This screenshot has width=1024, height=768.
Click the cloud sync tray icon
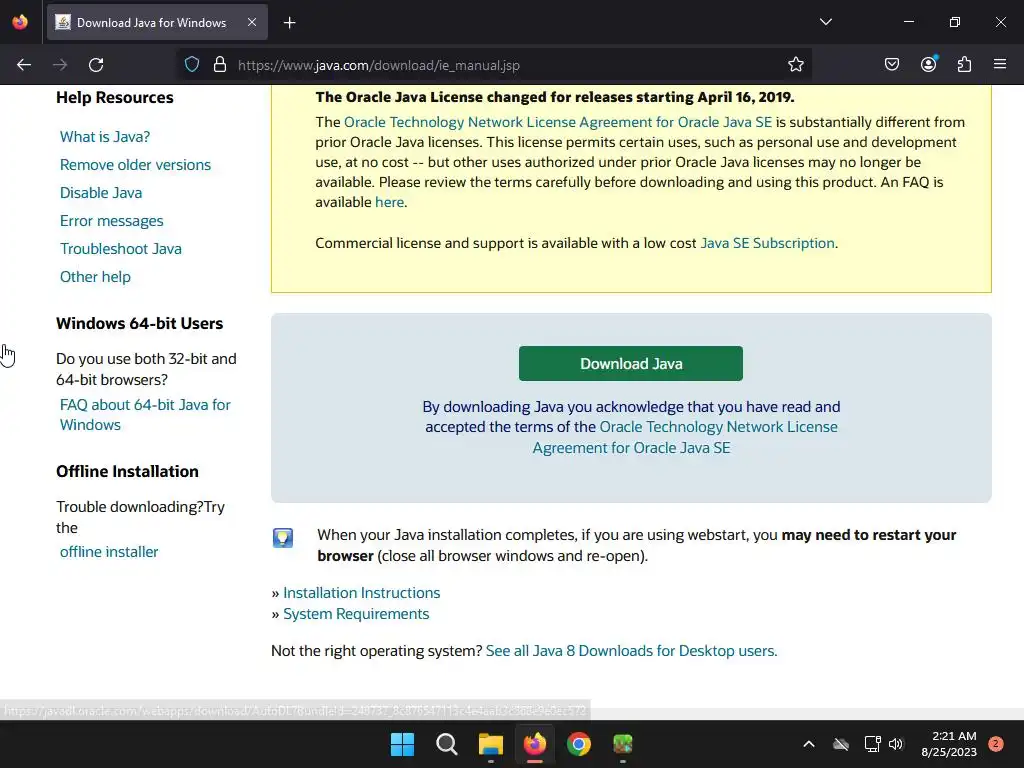(841, 744)
